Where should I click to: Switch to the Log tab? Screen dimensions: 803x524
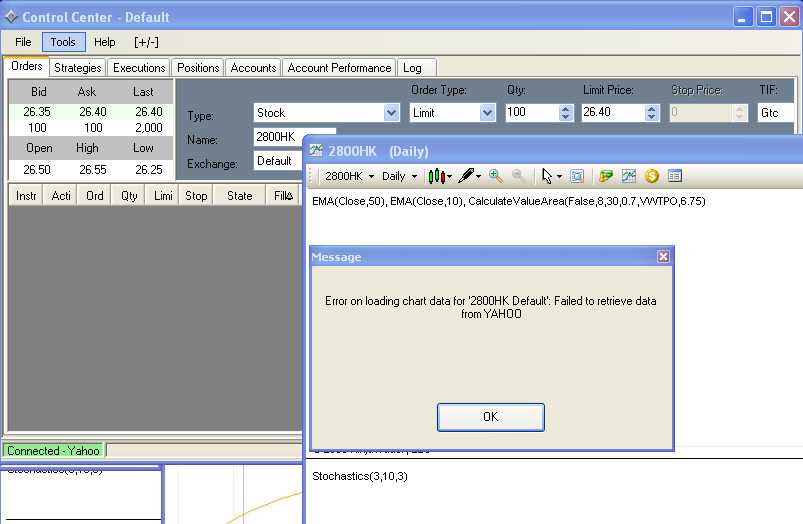point(416,68)
